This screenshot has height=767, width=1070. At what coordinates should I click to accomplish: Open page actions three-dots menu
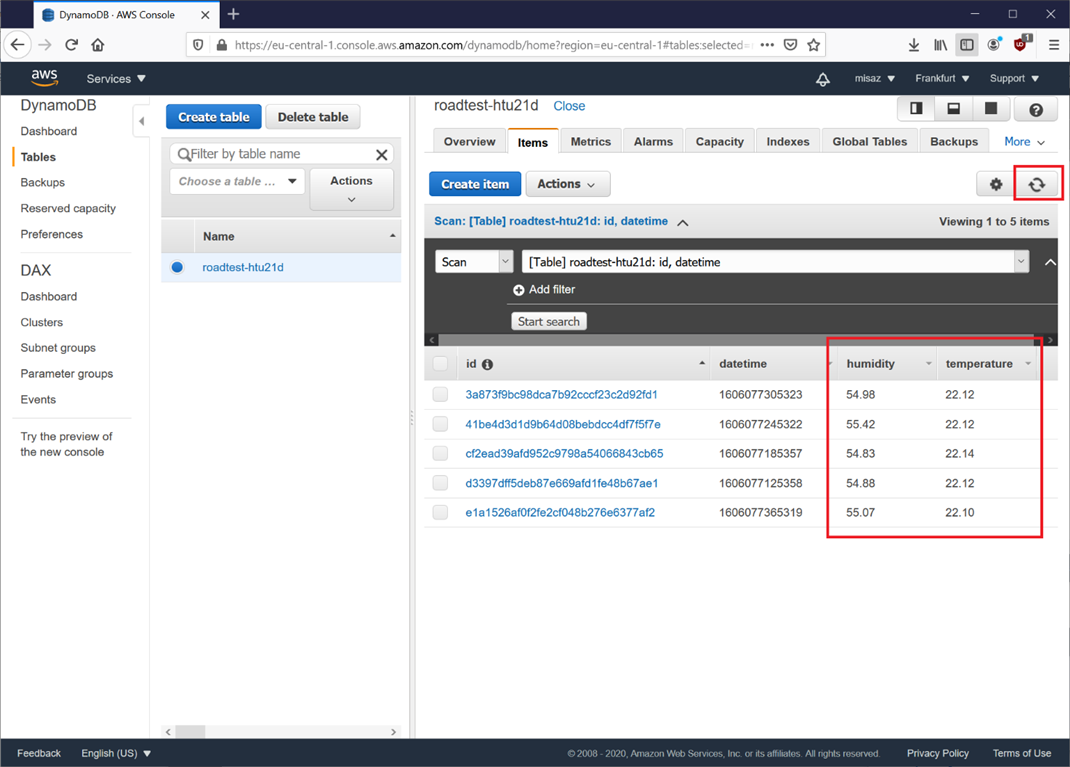[x=767, y=45]
